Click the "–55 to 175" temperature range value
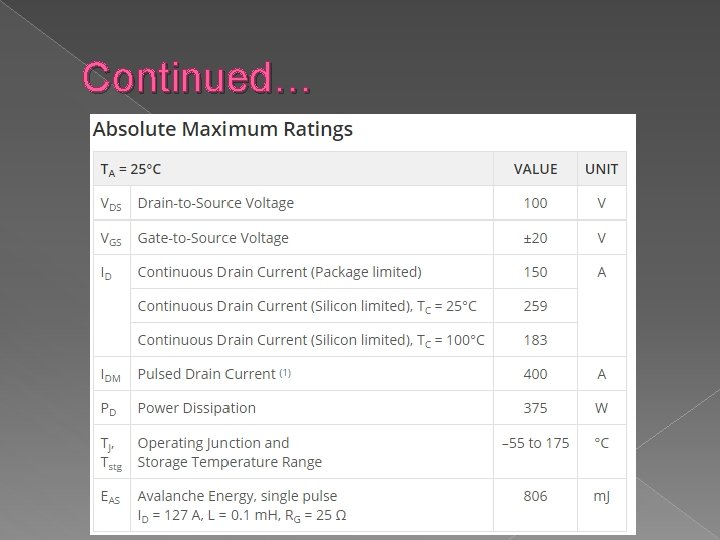The width and height of the screenshot is (720, 540). [535, 443]
